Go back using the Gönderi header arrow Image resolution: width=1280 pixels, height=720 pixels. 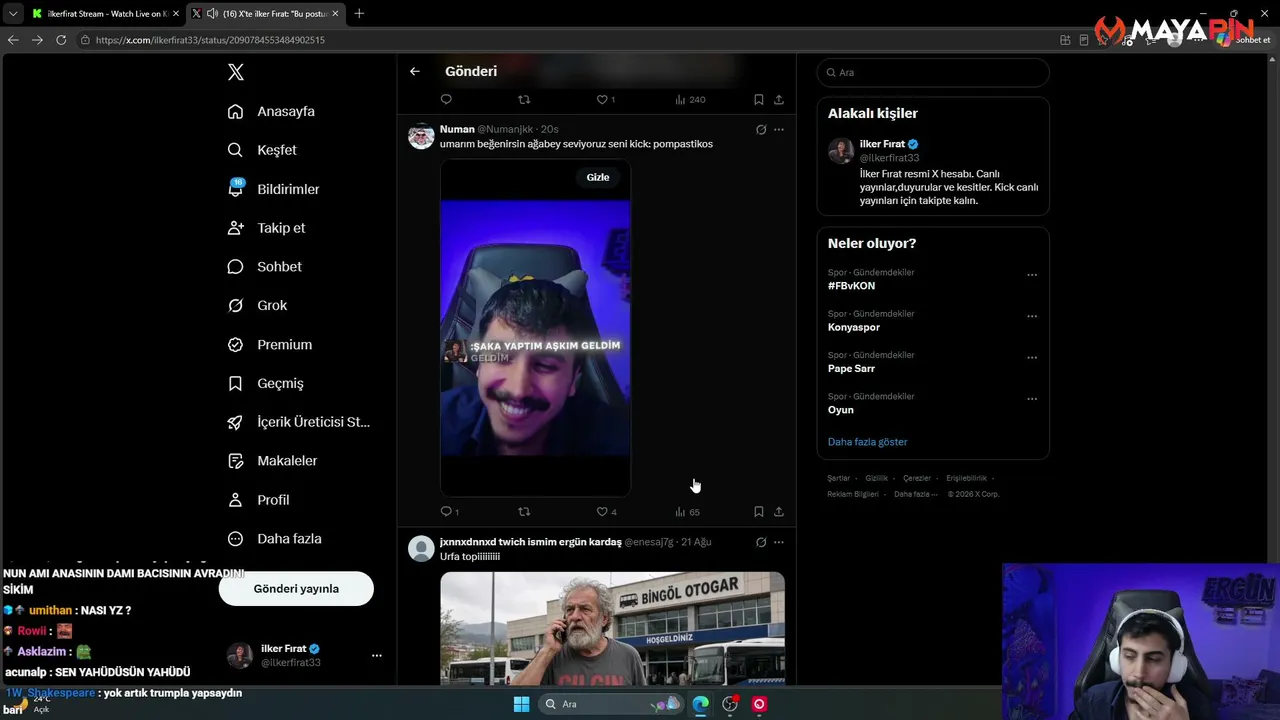coord(415,71)
